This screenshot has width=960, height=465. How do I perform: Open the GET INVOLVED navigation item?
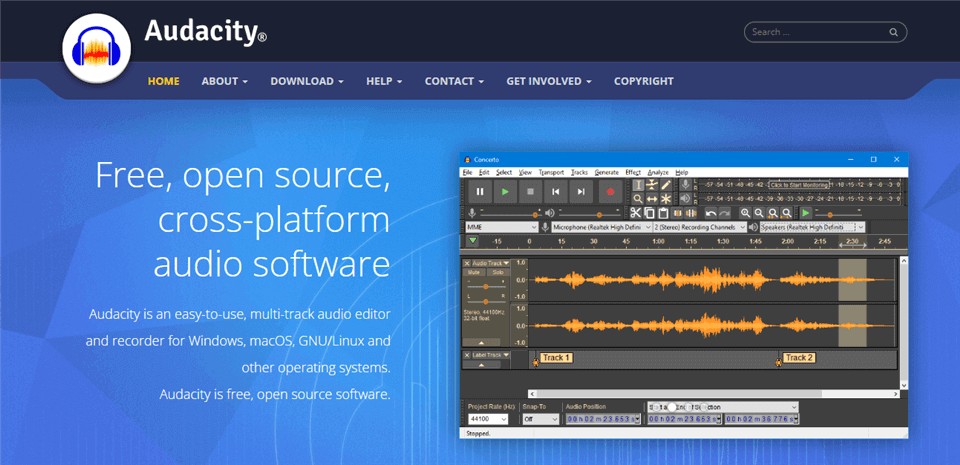[x=549, y=81]
